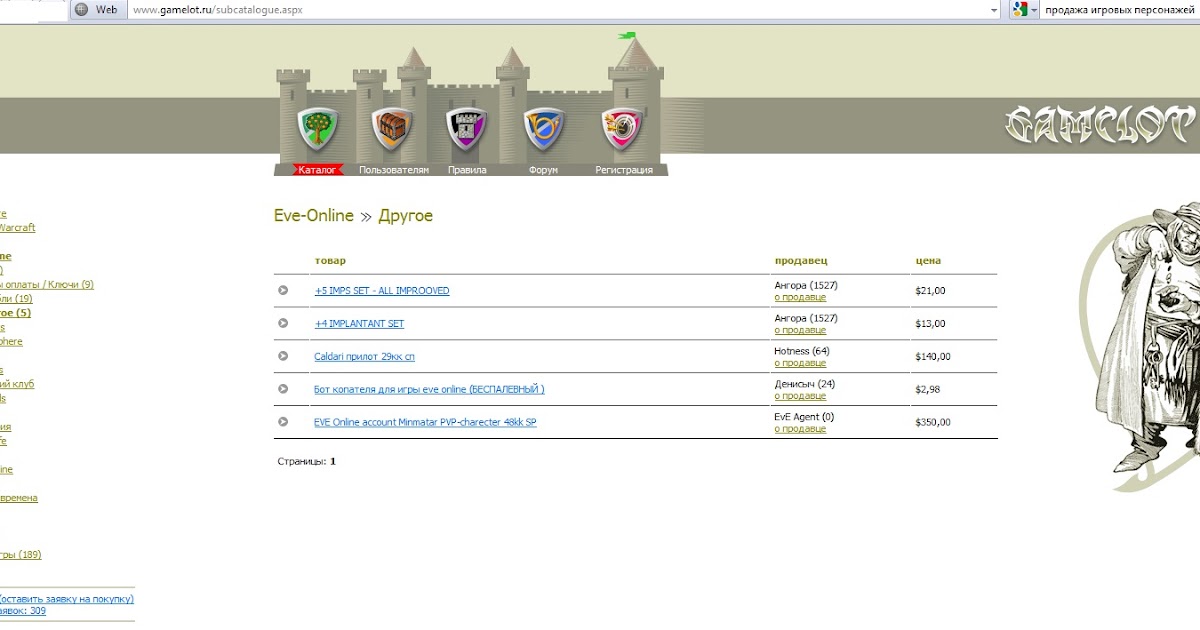Click the price $21,00
This screenshot has width=1200, height=630.
pos(930,291)
